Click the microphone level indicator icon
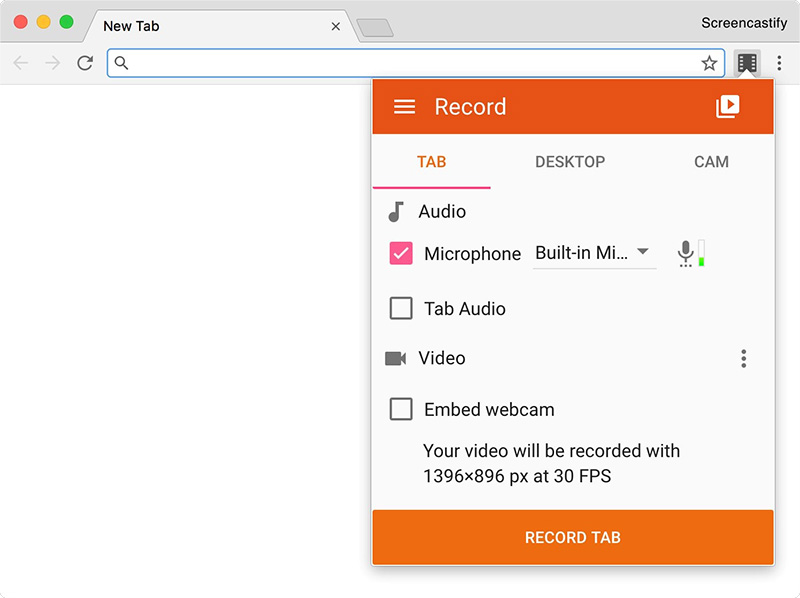Image resolution: width=800 pixels, height=598 pixels. point(688,253)
